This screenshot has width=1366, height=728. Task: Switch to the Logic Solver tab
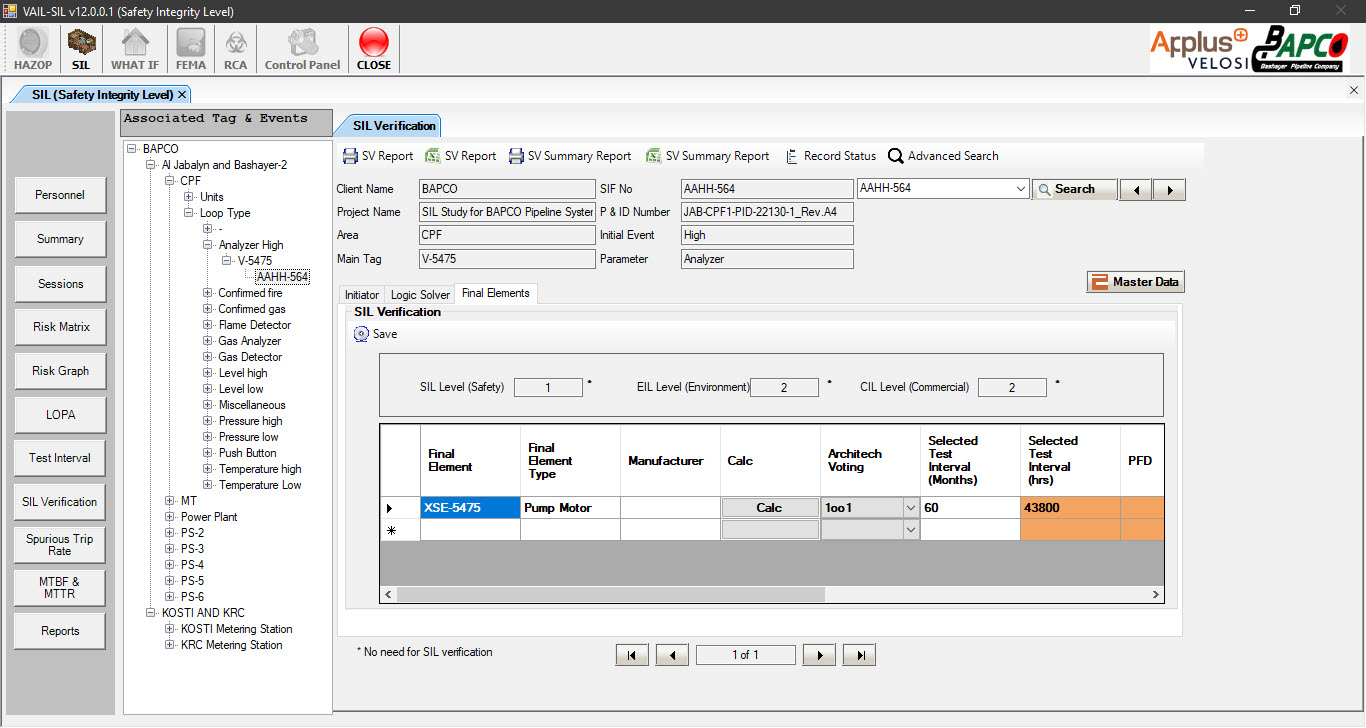click(420, 295)
